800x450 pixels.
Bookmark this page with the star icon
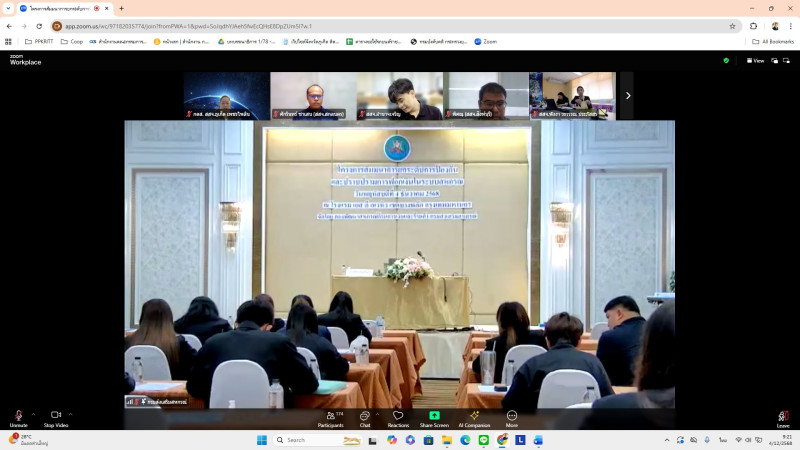732,26
